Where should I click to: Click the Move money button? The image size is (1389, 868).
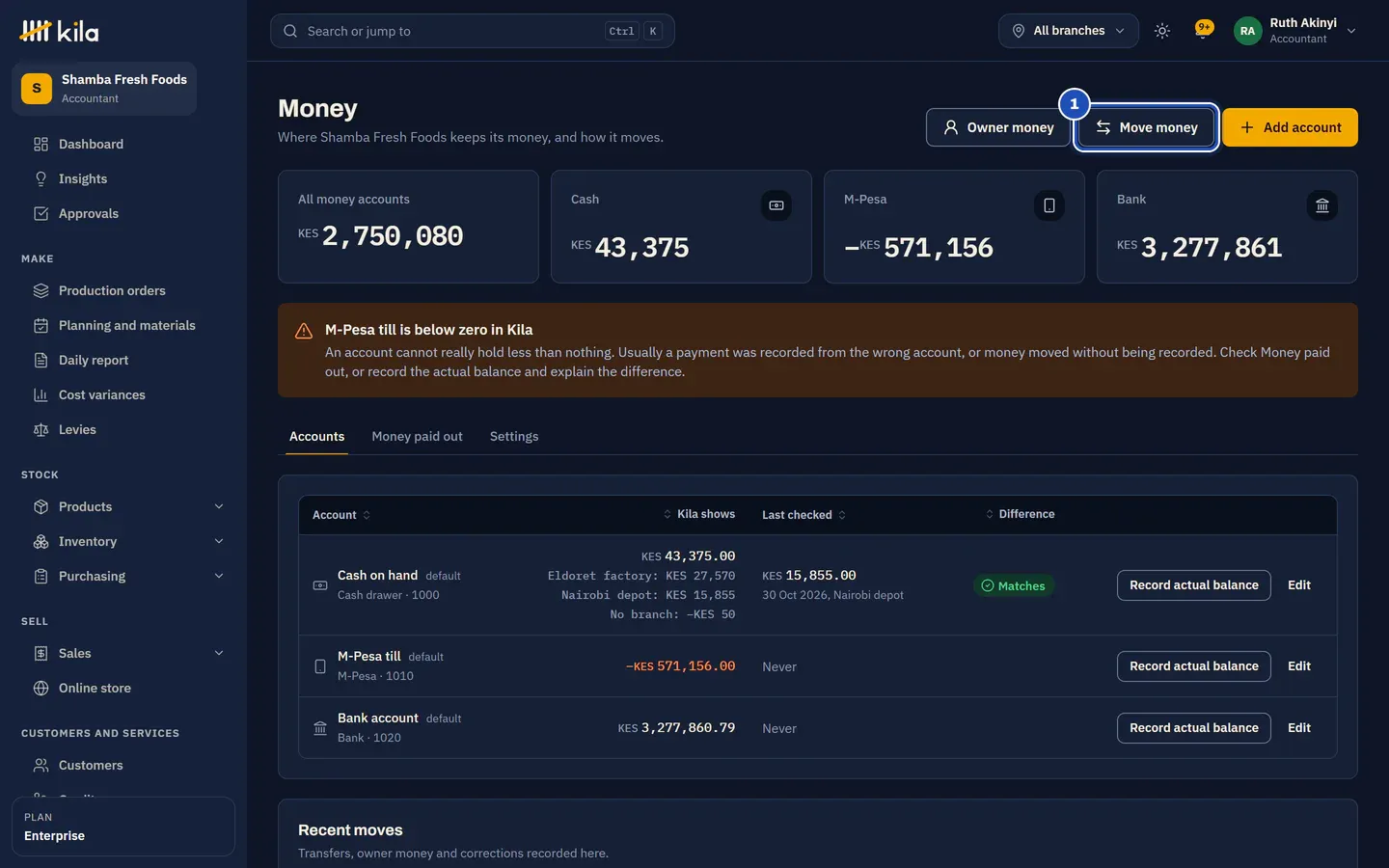(x=1146, y=127)
